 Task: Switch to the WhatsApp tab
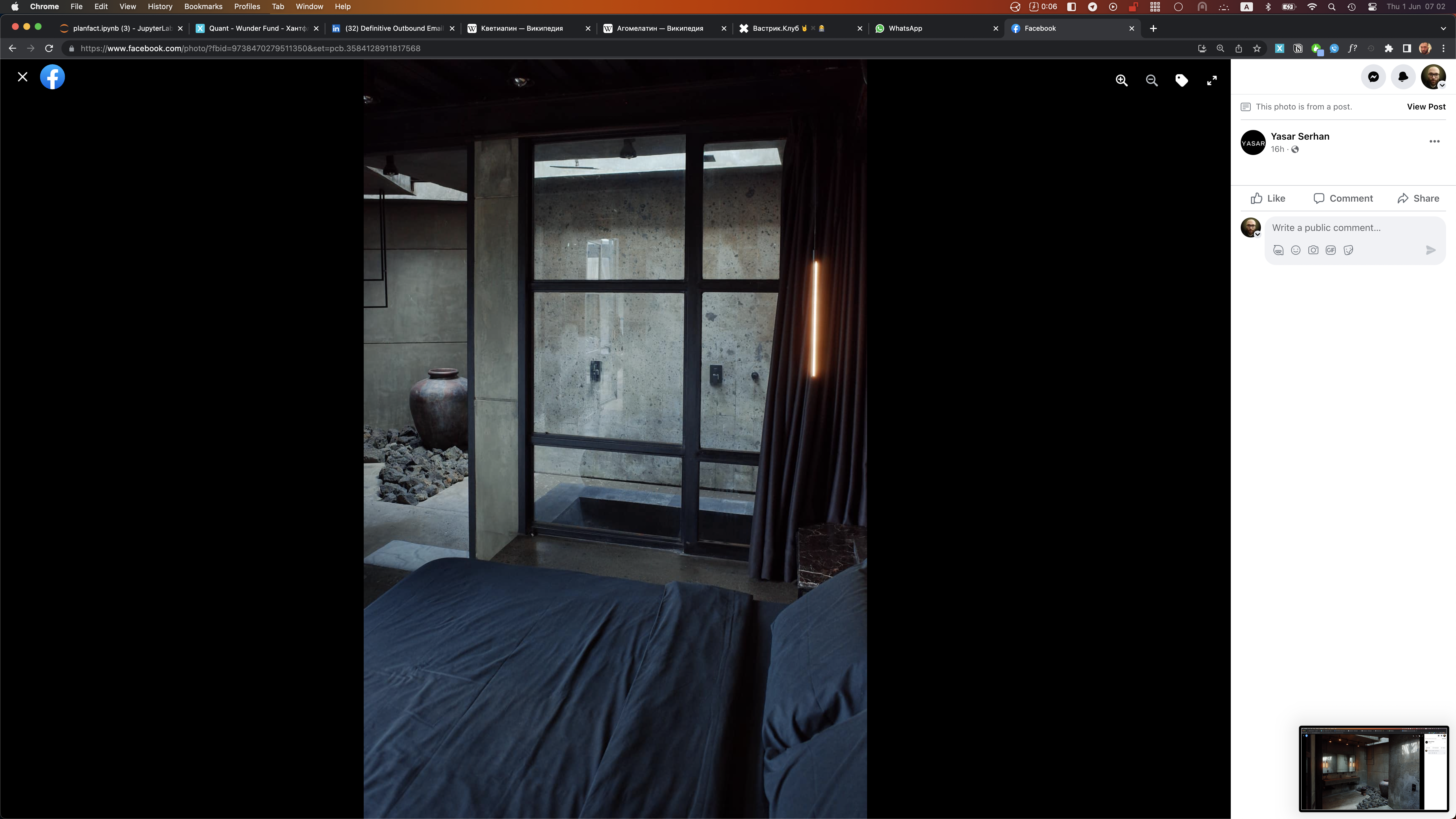905,28
